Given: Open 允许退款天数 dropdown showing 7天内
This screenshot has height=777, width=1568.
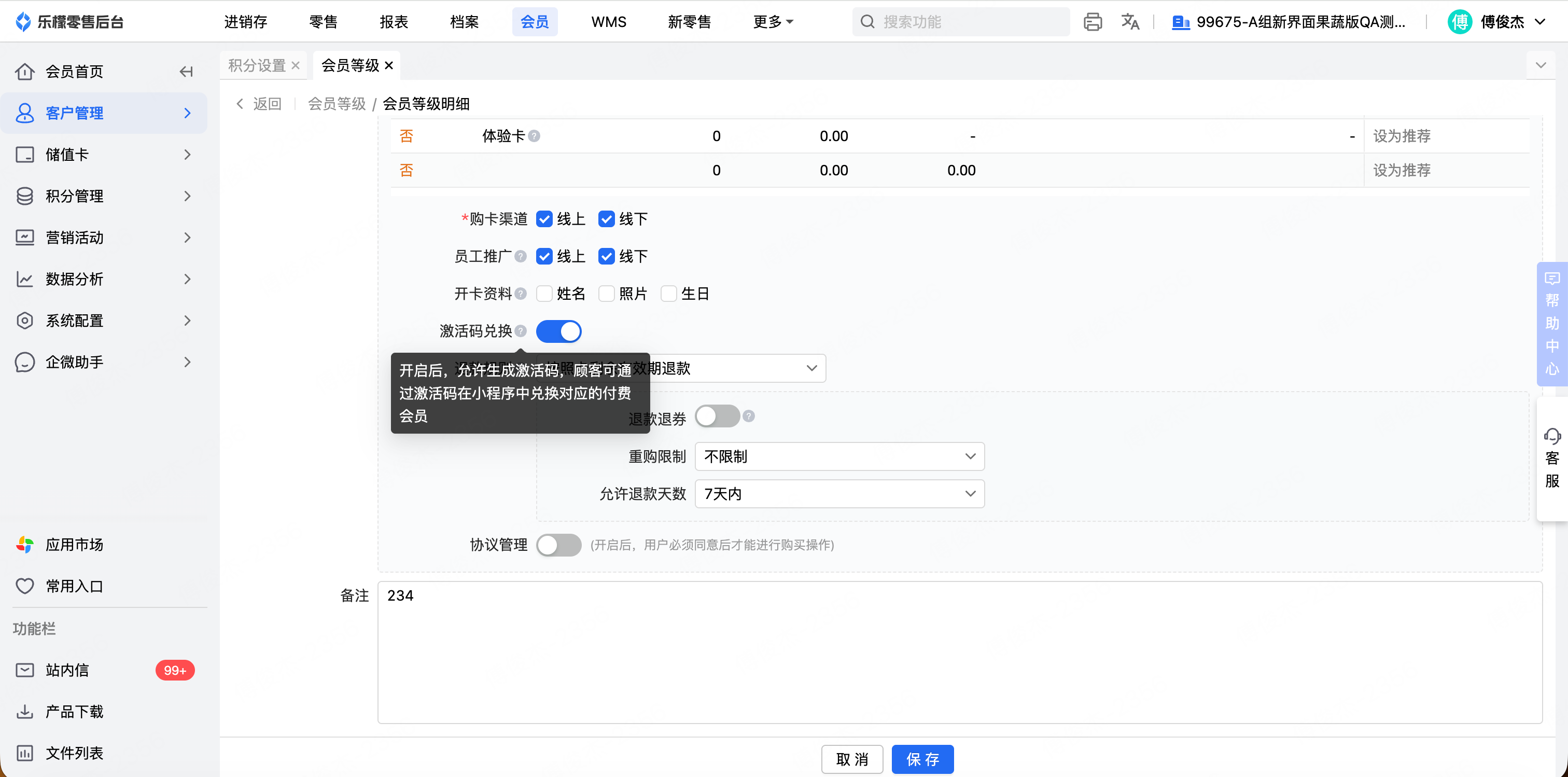Looking at the screenshot, I should tap(839, 494).
